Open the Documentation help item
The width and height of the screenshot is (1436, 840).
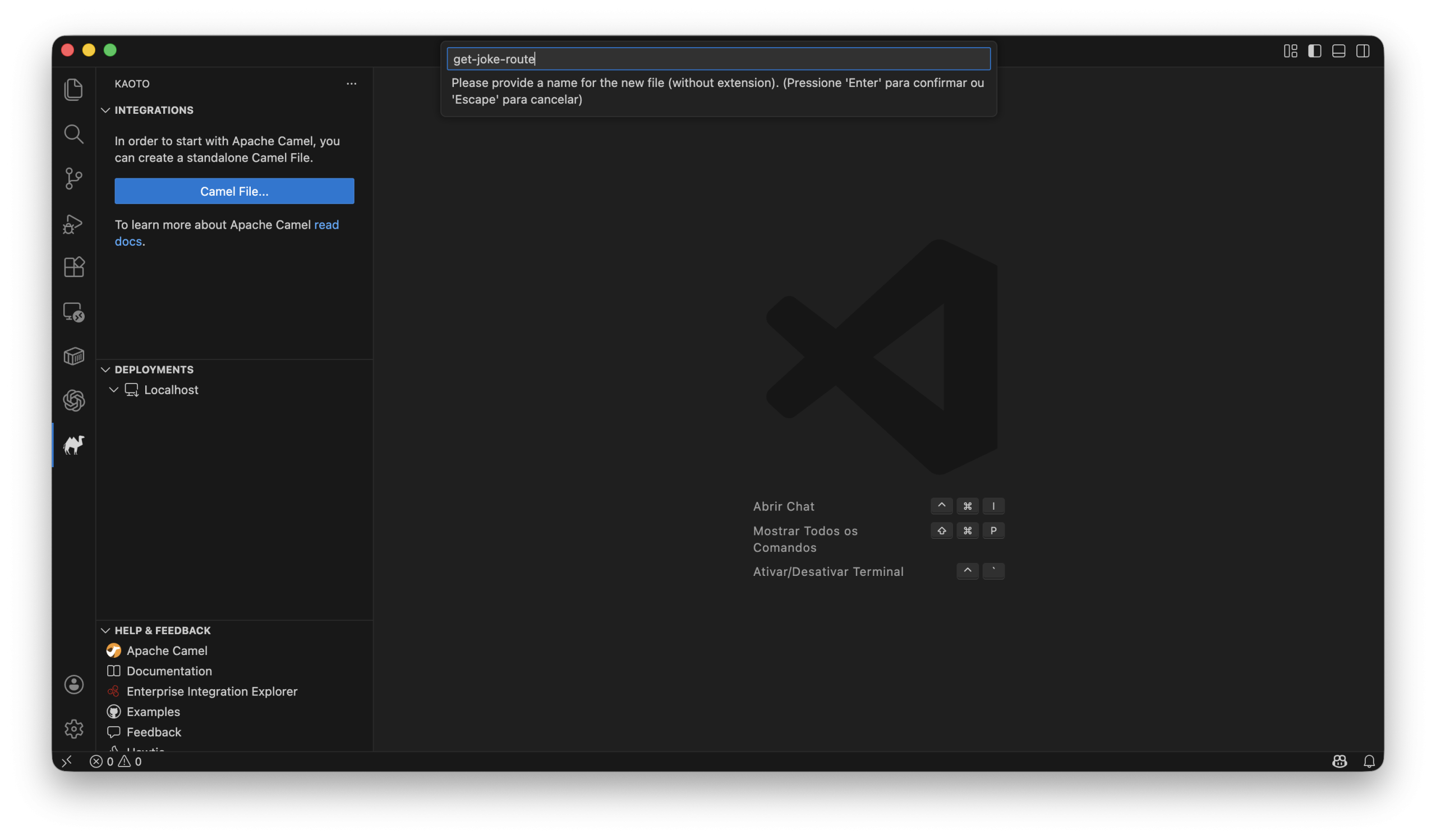(169, 671)
